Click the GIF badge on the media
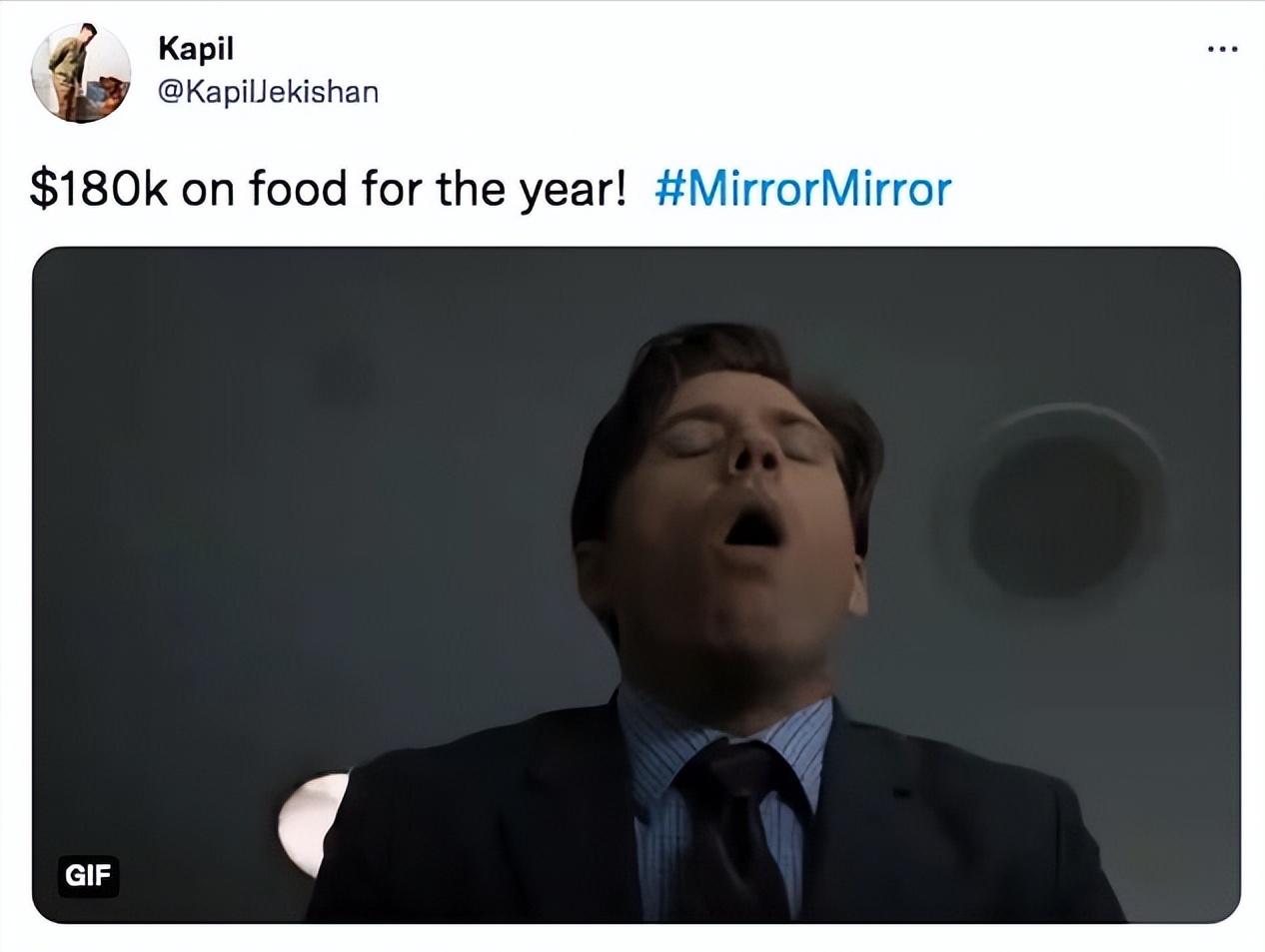The image size is (1265, 952). coord(88,876)
